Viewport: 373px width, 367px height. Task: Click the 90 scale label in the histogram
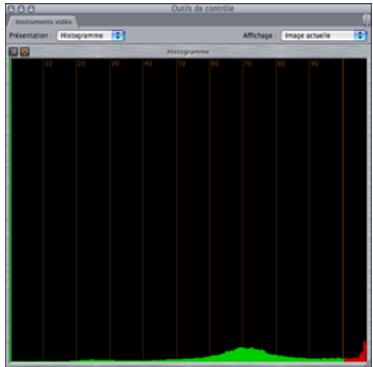314,64
